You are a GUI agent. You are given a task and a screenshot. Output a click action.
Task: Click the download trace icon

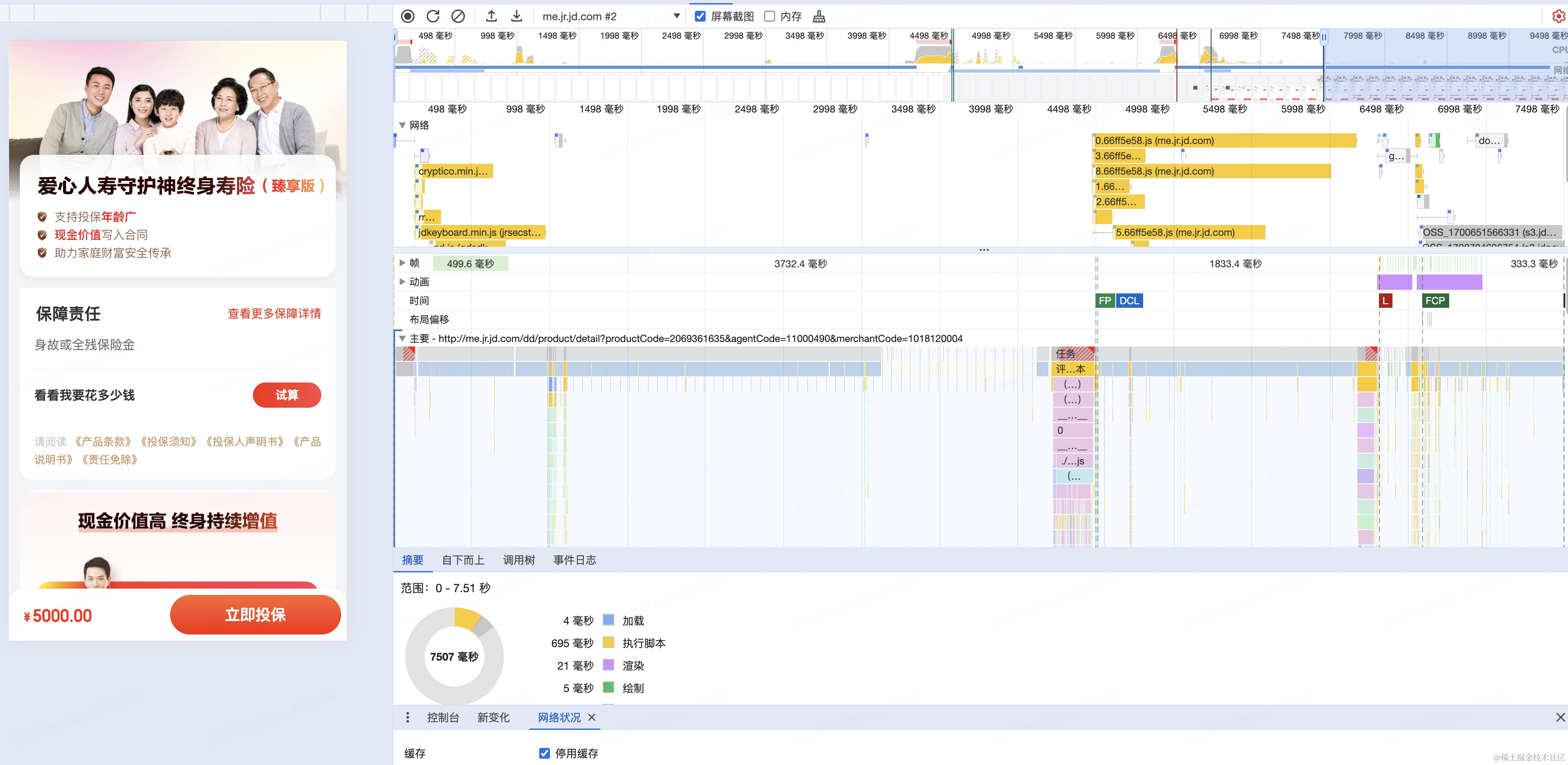pyautogui.click(x=517, y=16)
